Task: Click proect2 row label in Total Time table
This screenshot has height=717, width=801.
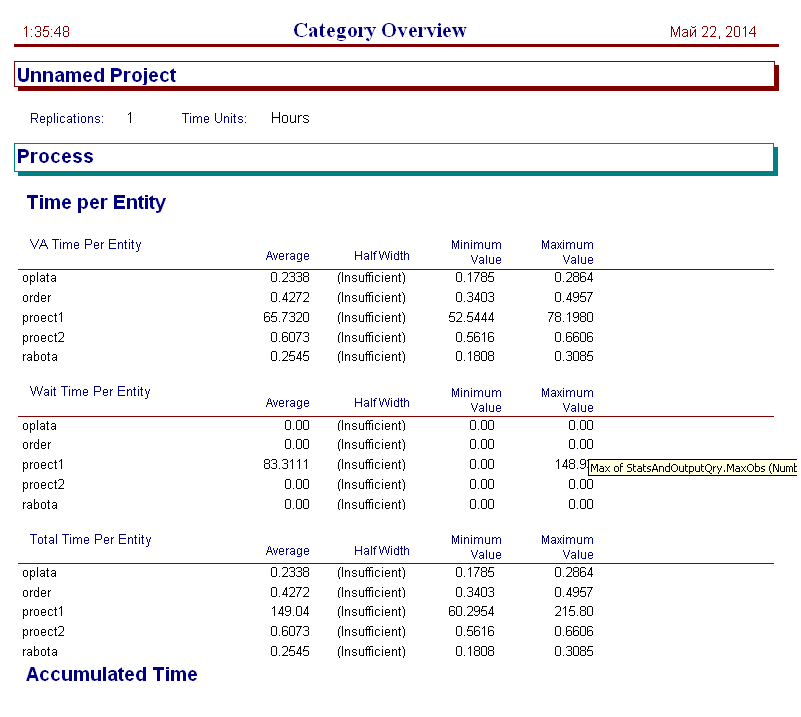Action: (x=43, y=632)
